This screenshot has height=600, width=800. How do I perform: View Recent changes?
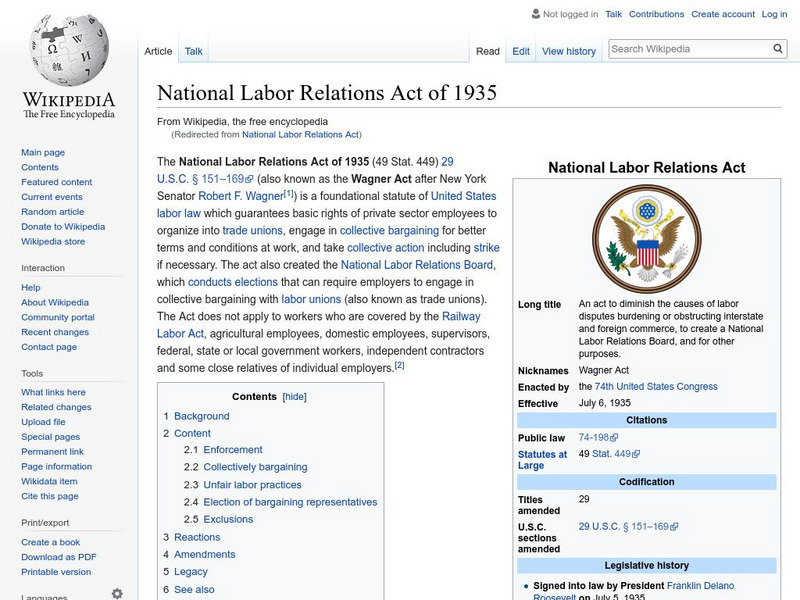pos(55,332)
